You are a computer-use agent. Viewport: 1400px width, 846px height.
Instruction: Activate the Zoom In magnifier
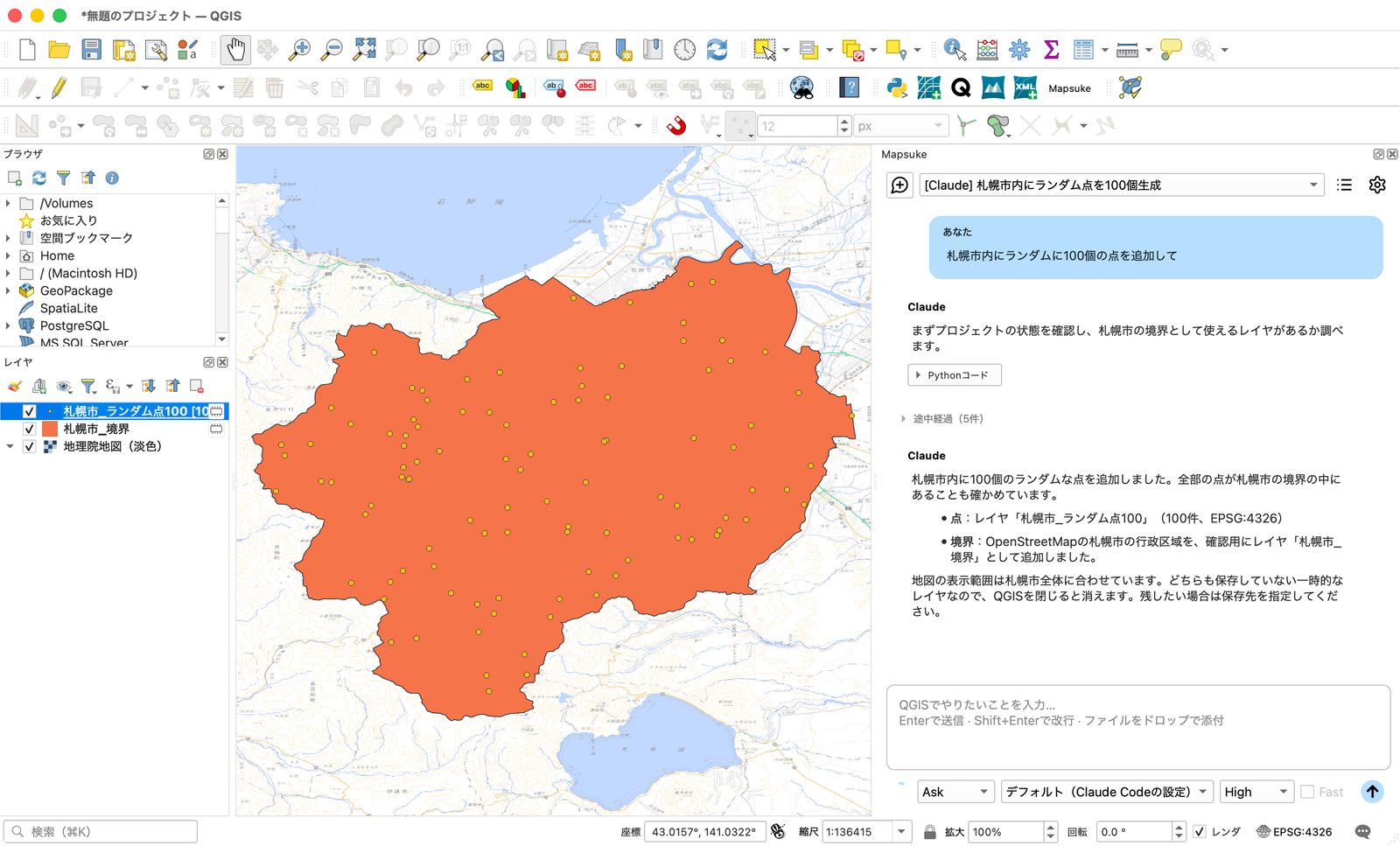click(x=299, y=50)
